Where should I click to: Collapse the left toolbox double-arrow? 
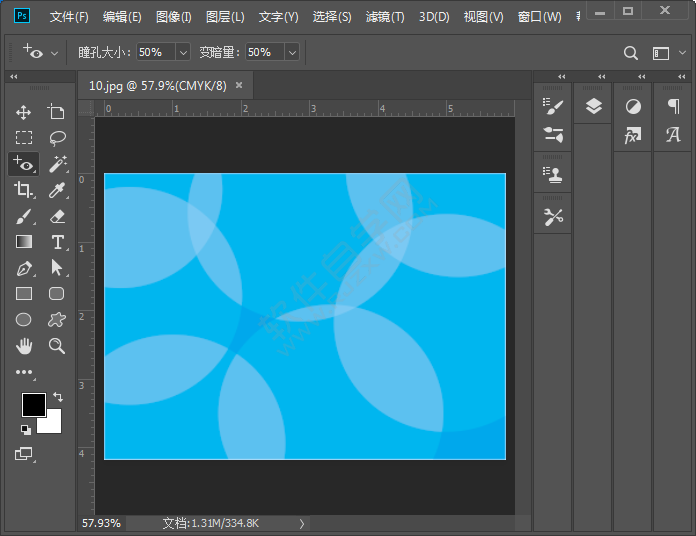pyautogui.click(x=14, y=76)
